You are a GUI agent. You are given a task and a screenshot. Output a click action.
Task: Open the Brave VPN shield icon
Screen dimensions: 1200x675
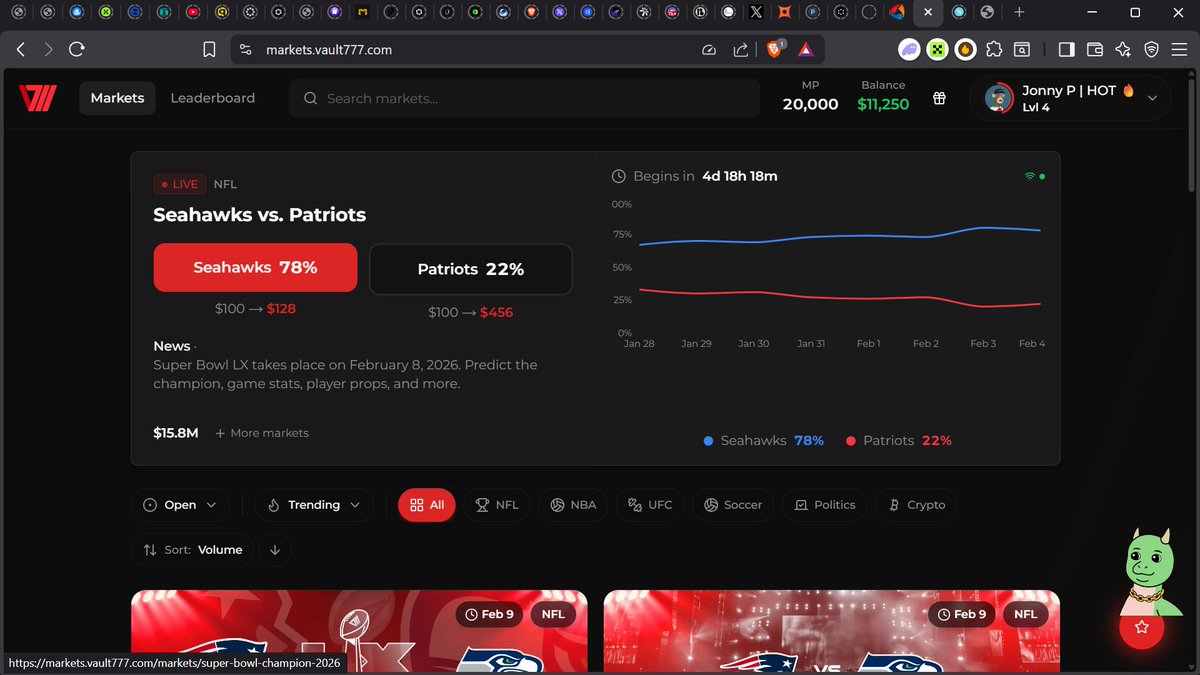[1151, 49]
